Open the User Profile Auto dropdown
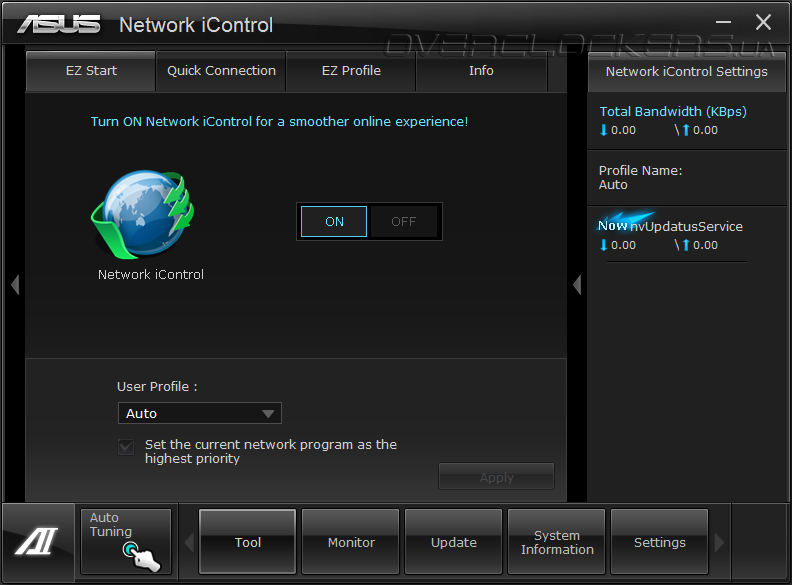792x585 pixels. click(200, 413)
